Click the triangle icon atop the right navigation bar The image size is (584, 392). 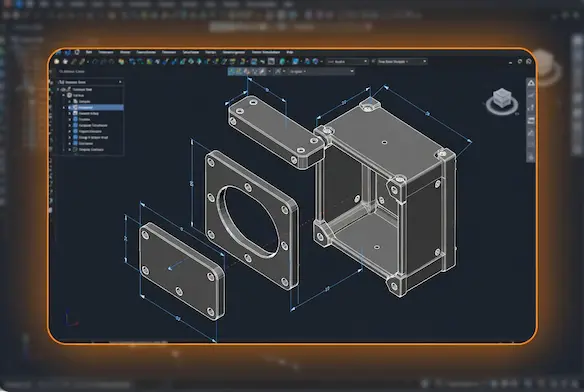[x=531, y=83]
